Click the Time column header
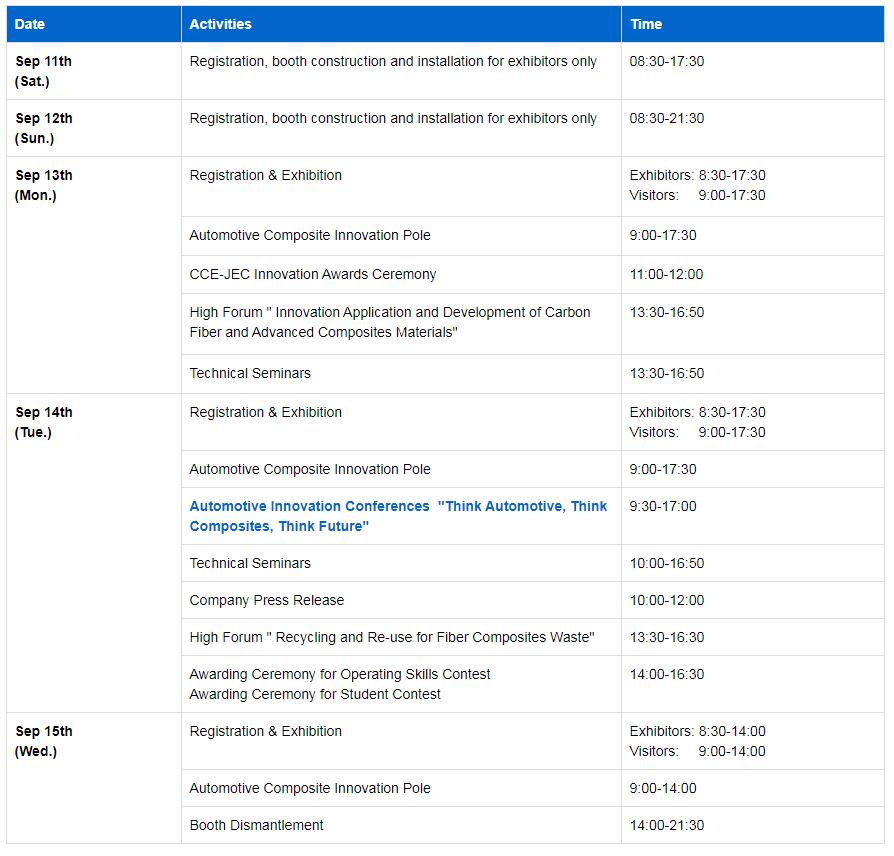This screenshot has width=894, height=856. coord(646,24)
